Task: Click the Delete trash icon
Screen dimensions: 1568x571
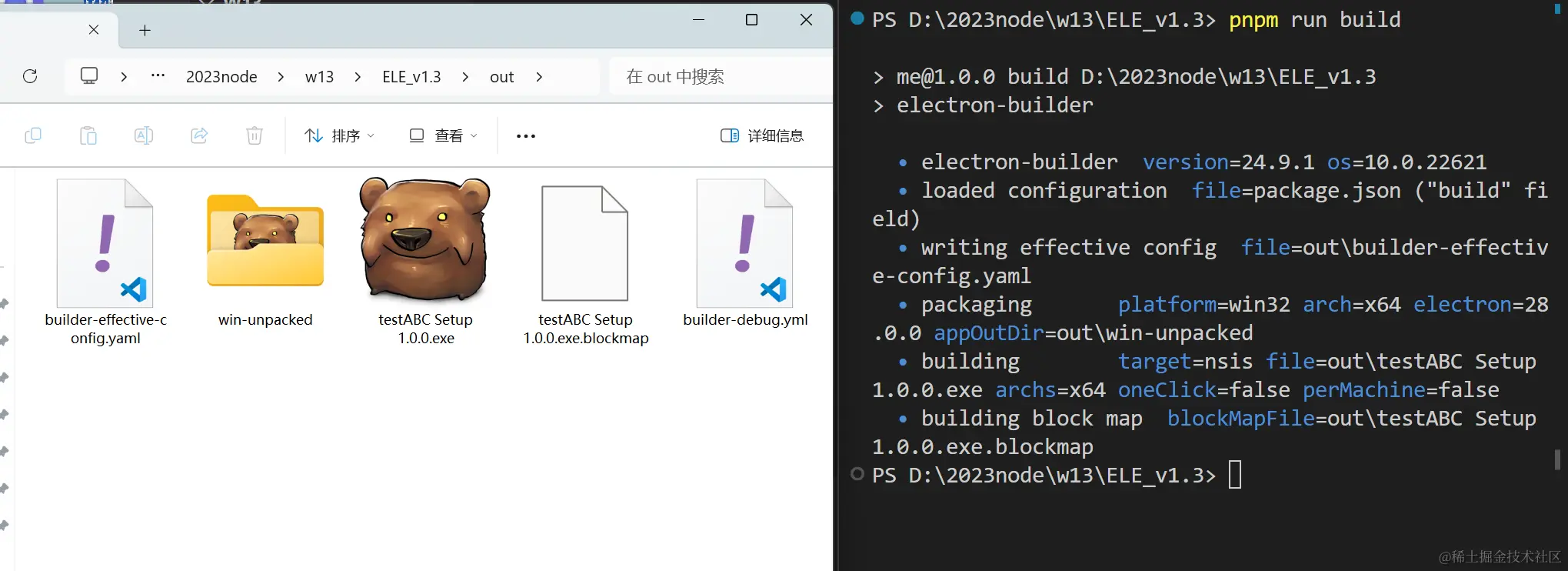Action: pyautogui.click(x=255, y=135)
